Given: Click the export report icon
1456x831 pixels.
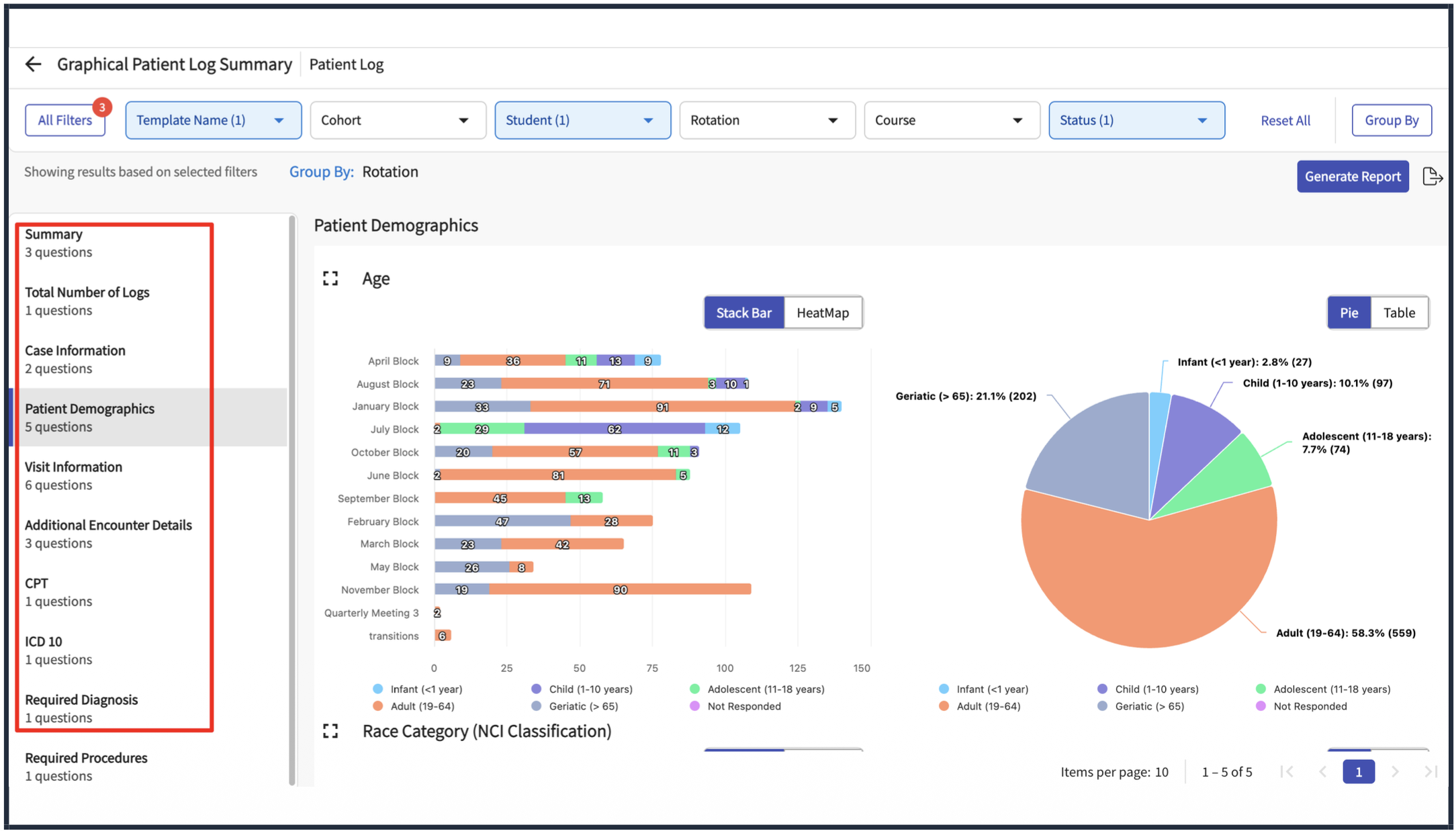Looking at the screenshot, I should click(1432, 177).
